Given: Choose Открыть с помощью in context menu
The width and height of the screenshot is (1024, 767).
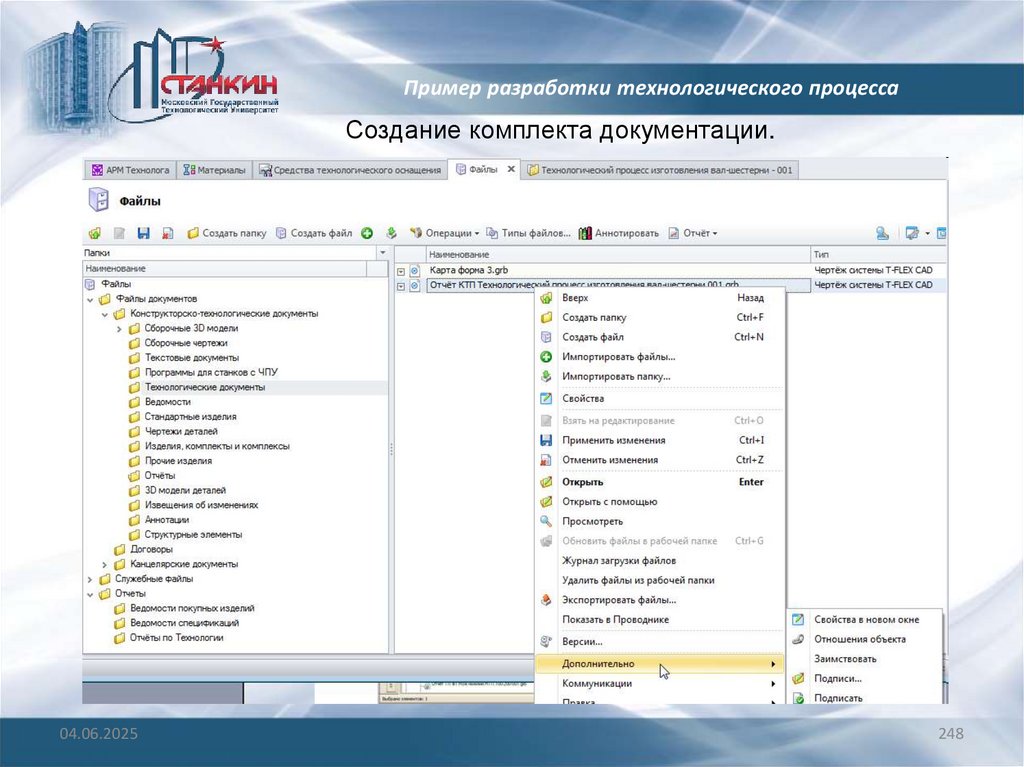Looking at the screenshot, I should pos(660,502).
